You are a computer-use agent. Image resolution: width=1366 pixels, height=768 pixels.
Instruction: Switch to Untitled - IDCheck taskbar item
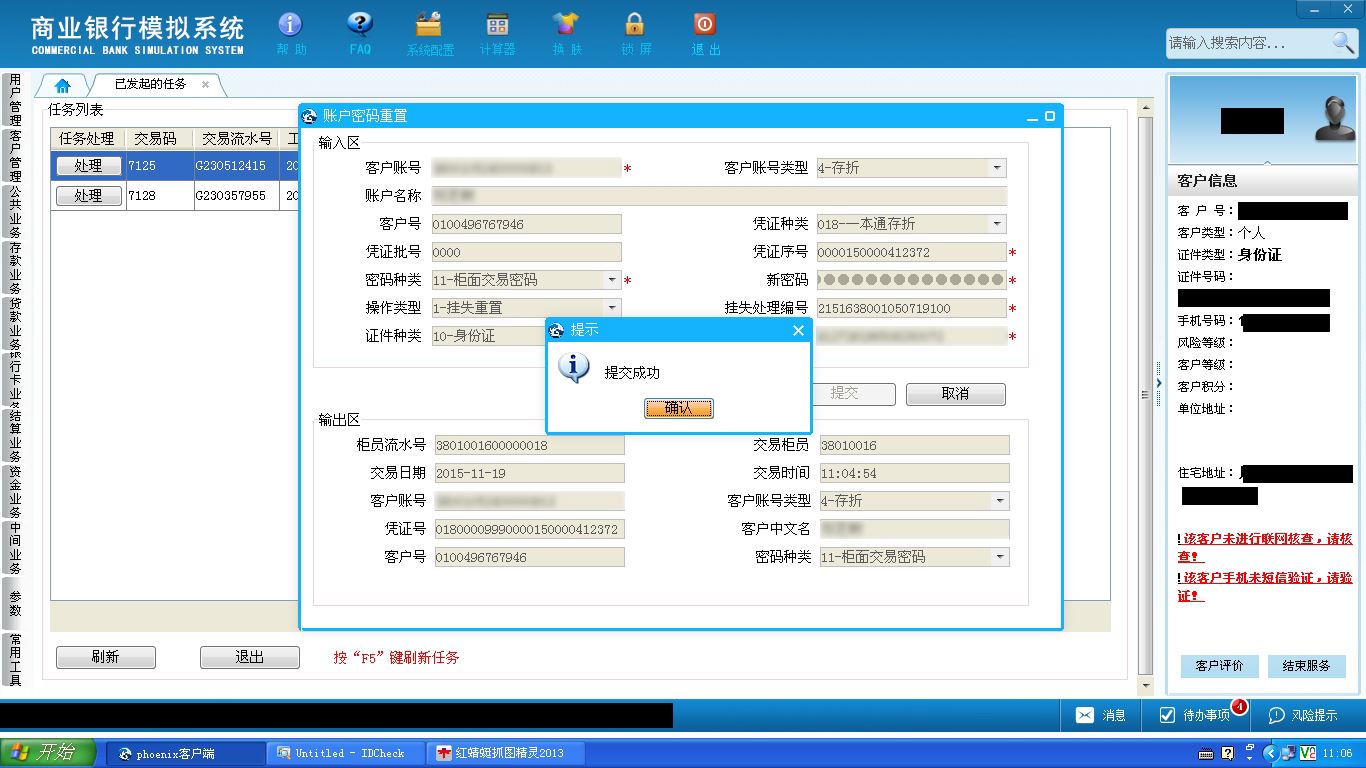tap(346, 753)
